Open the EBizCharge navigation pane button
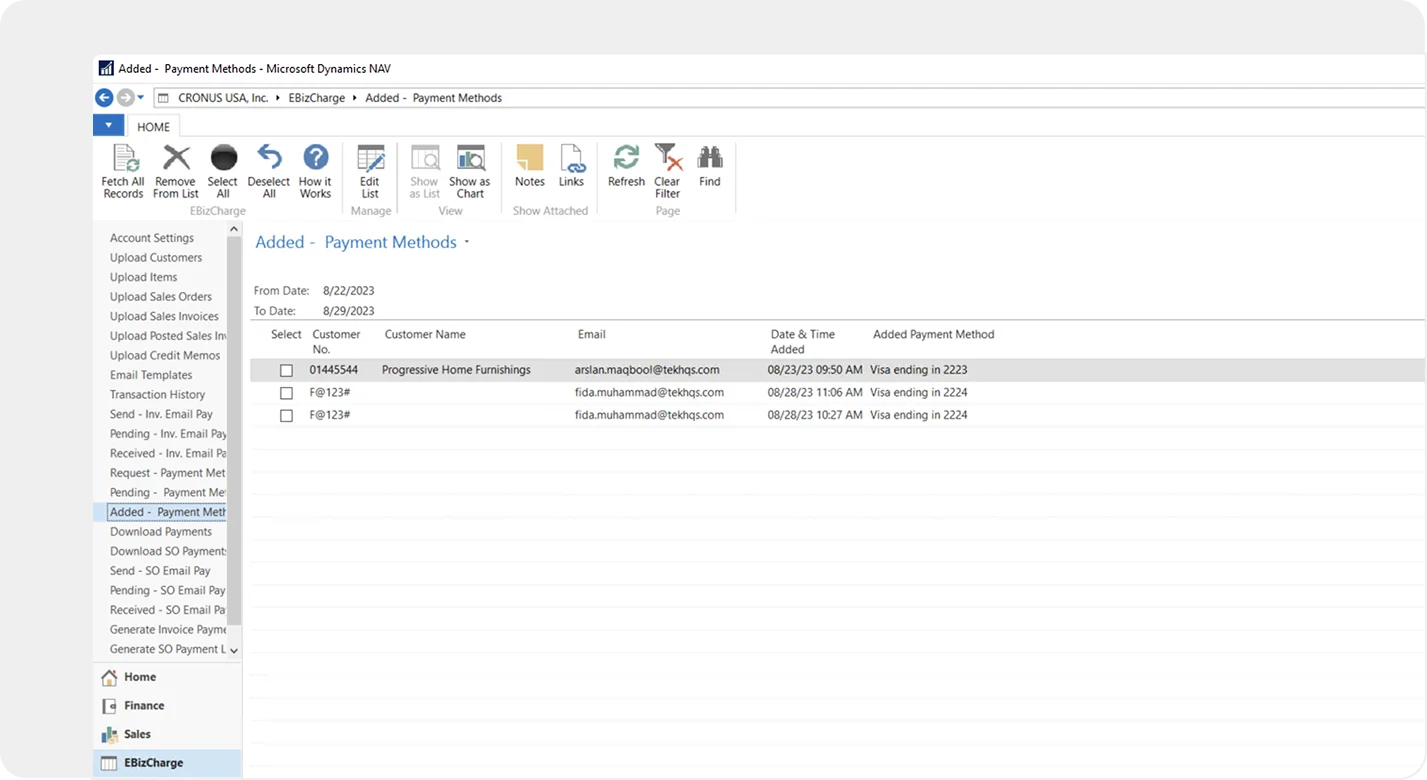 tap(168, 763)
